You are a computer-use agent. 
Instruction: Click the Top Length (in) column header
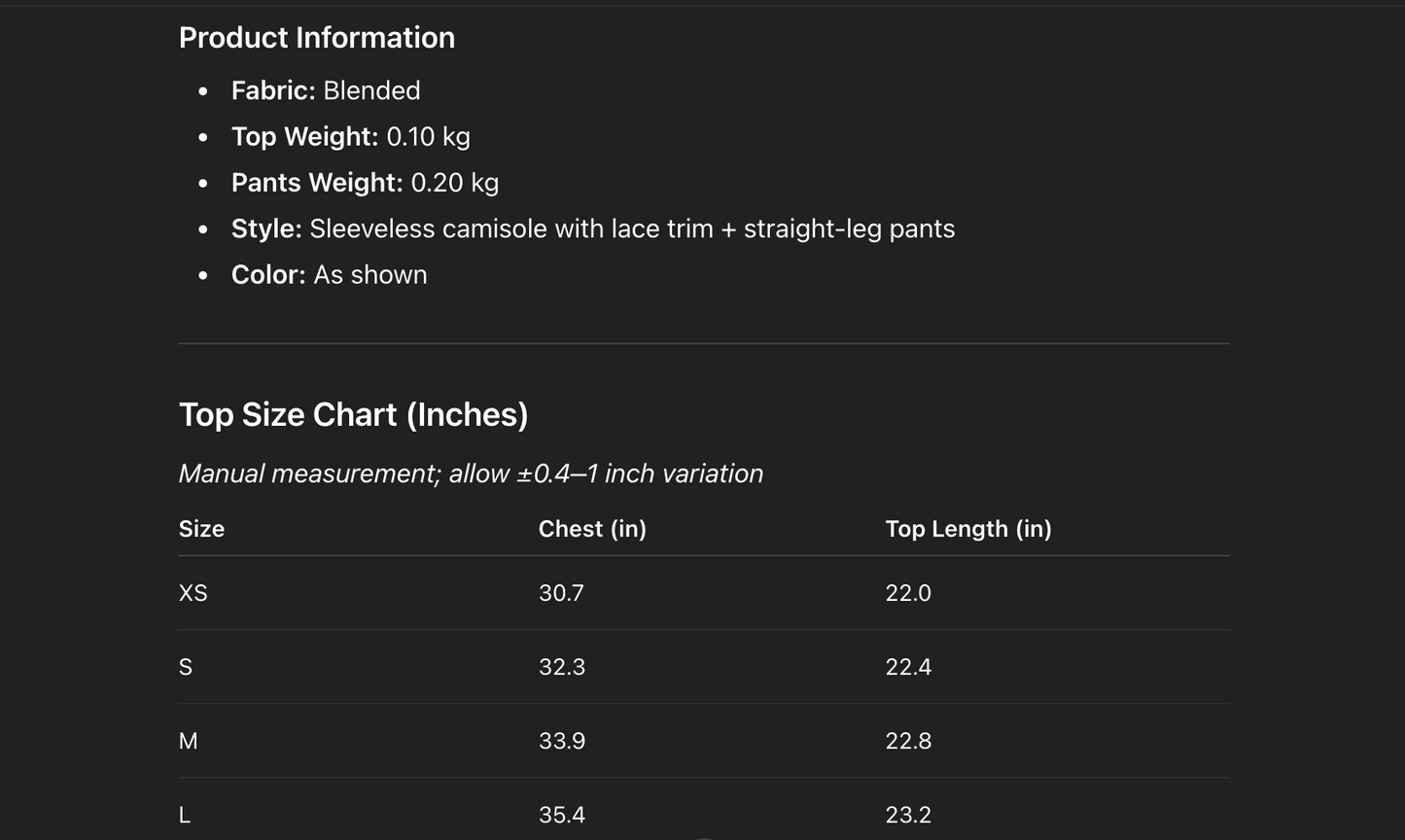coord(967,529)
